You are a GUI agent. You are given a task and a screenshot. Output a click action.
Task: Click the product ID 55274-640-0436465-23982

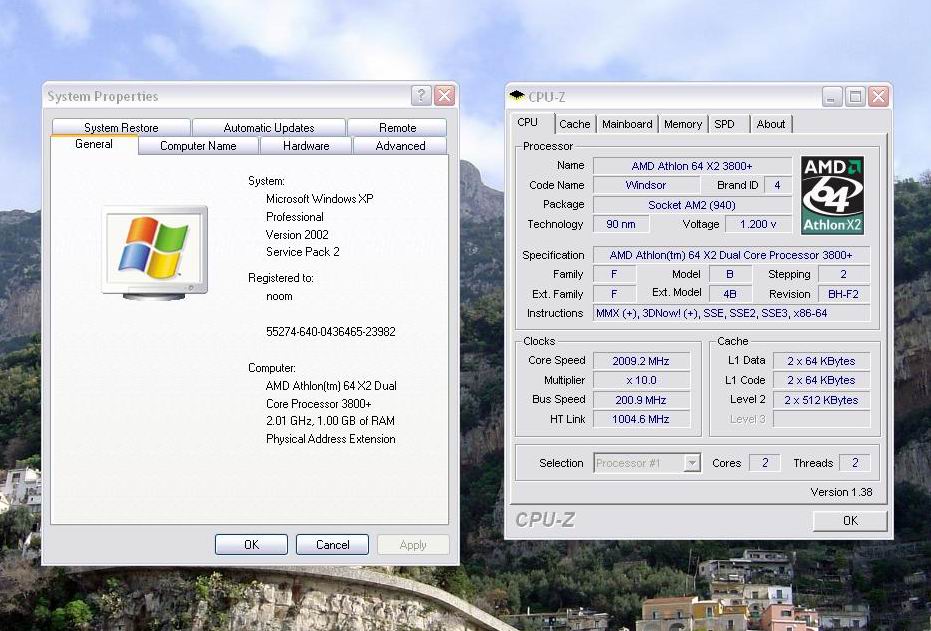331,332
